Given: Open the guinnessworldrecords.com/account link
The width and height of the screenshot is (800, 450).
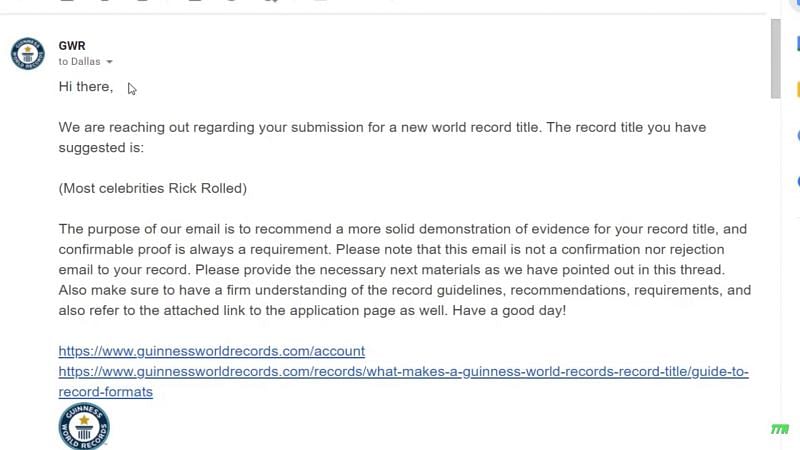Looking at the screenshot, I should coord(212,351).
